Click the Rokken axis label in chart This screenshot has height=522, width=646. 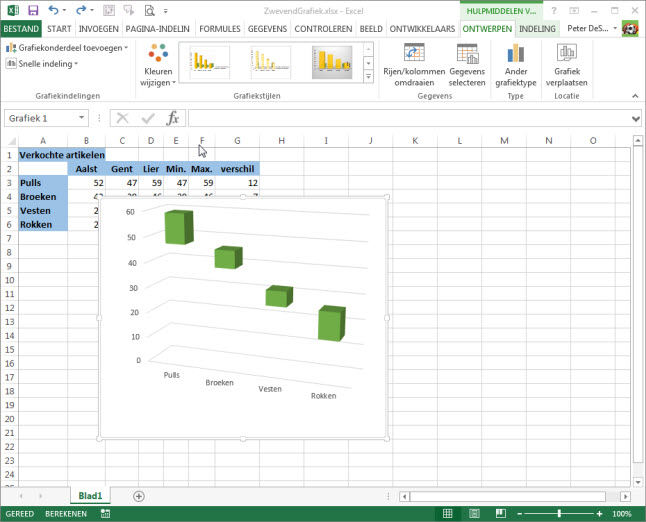click(x=323, y=396)
